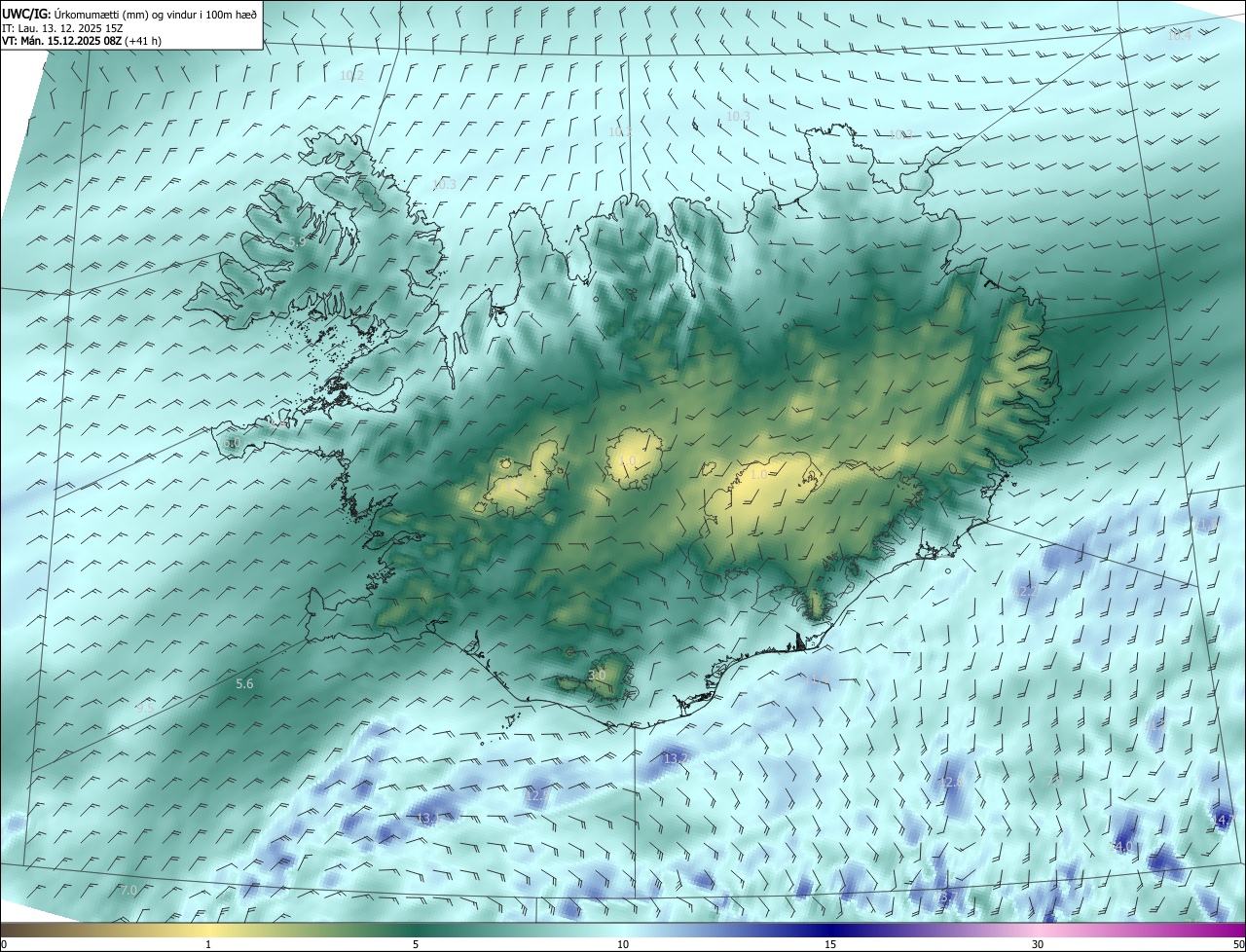Click the 3.0 value label on the glacier
The height and width of the screenshot is (952, 1246).
coord(597,675)
